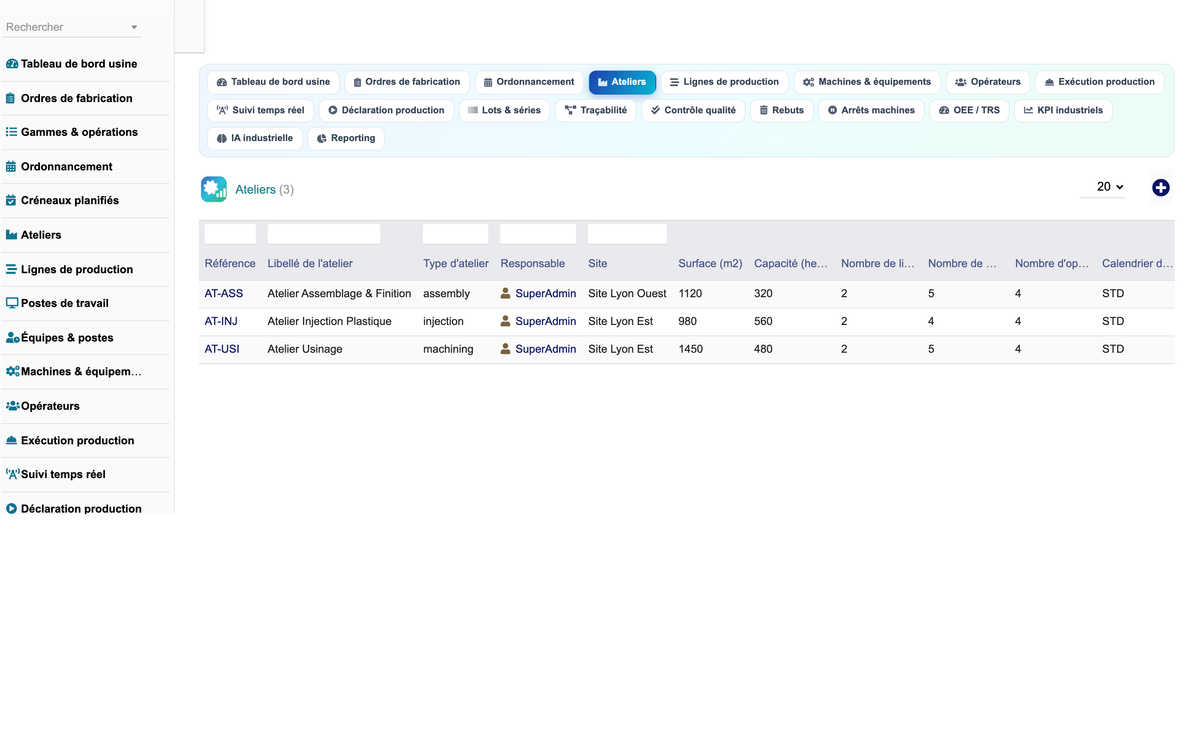1200x743 pixels.
Task: Click the Traçabilité tab network icon
Action: (570, 110)
